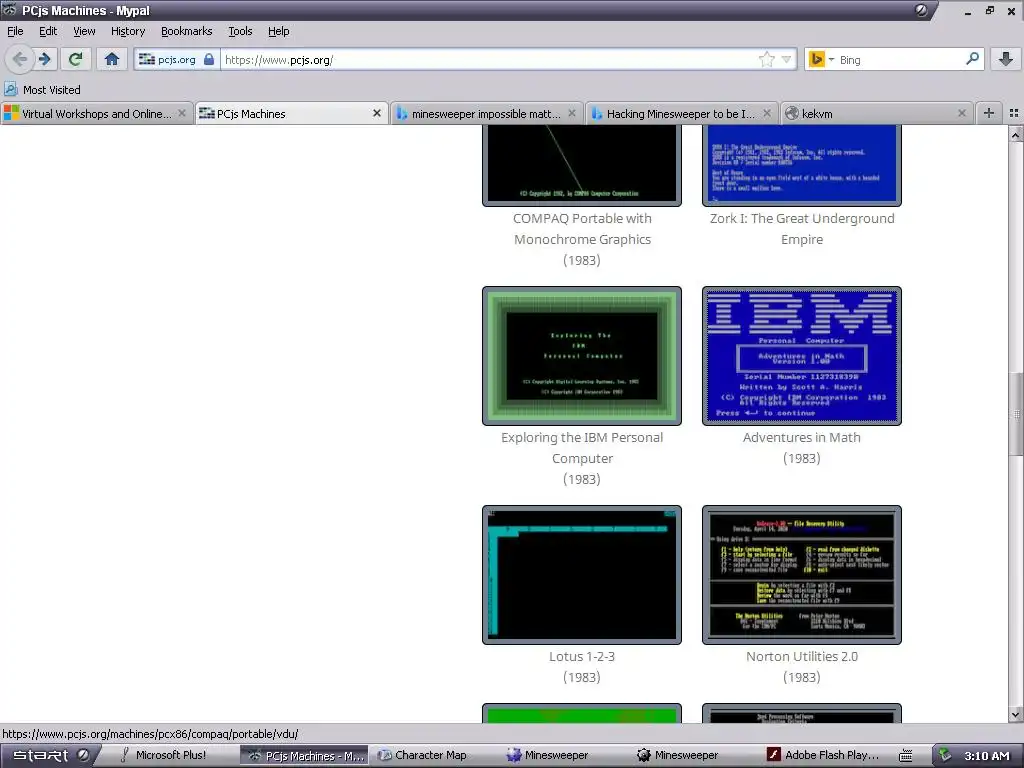
Task: Focus the Bing search box
Action: coord(901,59)
